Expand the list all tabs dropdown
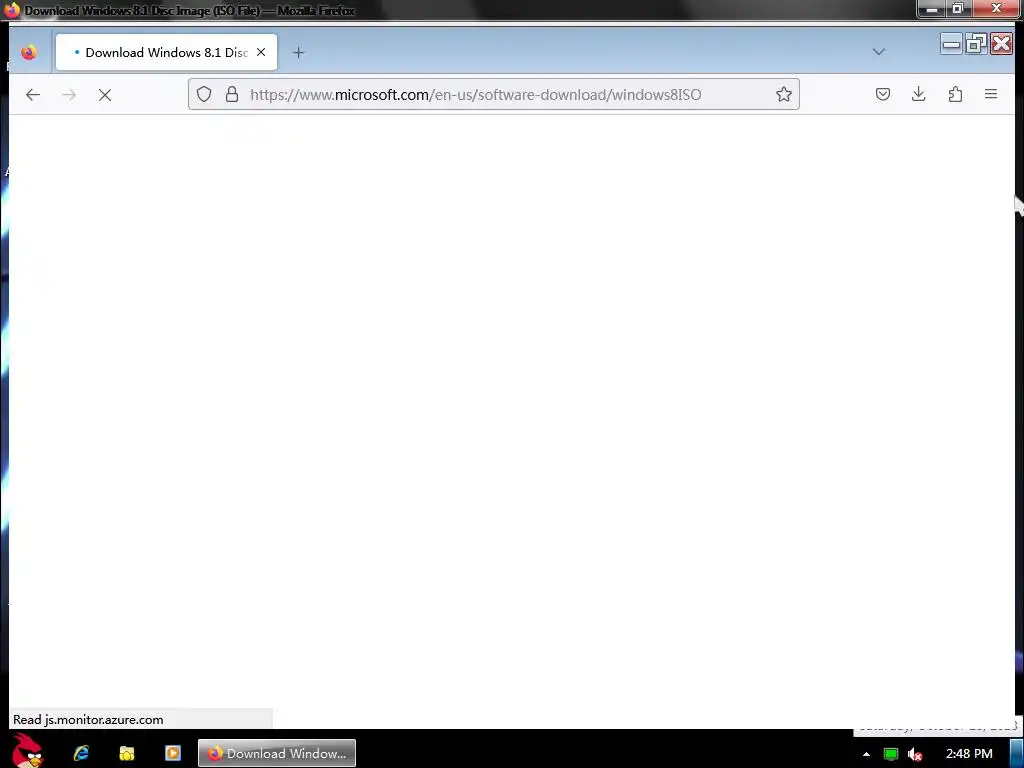The height and width of the screenshot is (768, 1024). pyautogui.click(x=878, y=52)
